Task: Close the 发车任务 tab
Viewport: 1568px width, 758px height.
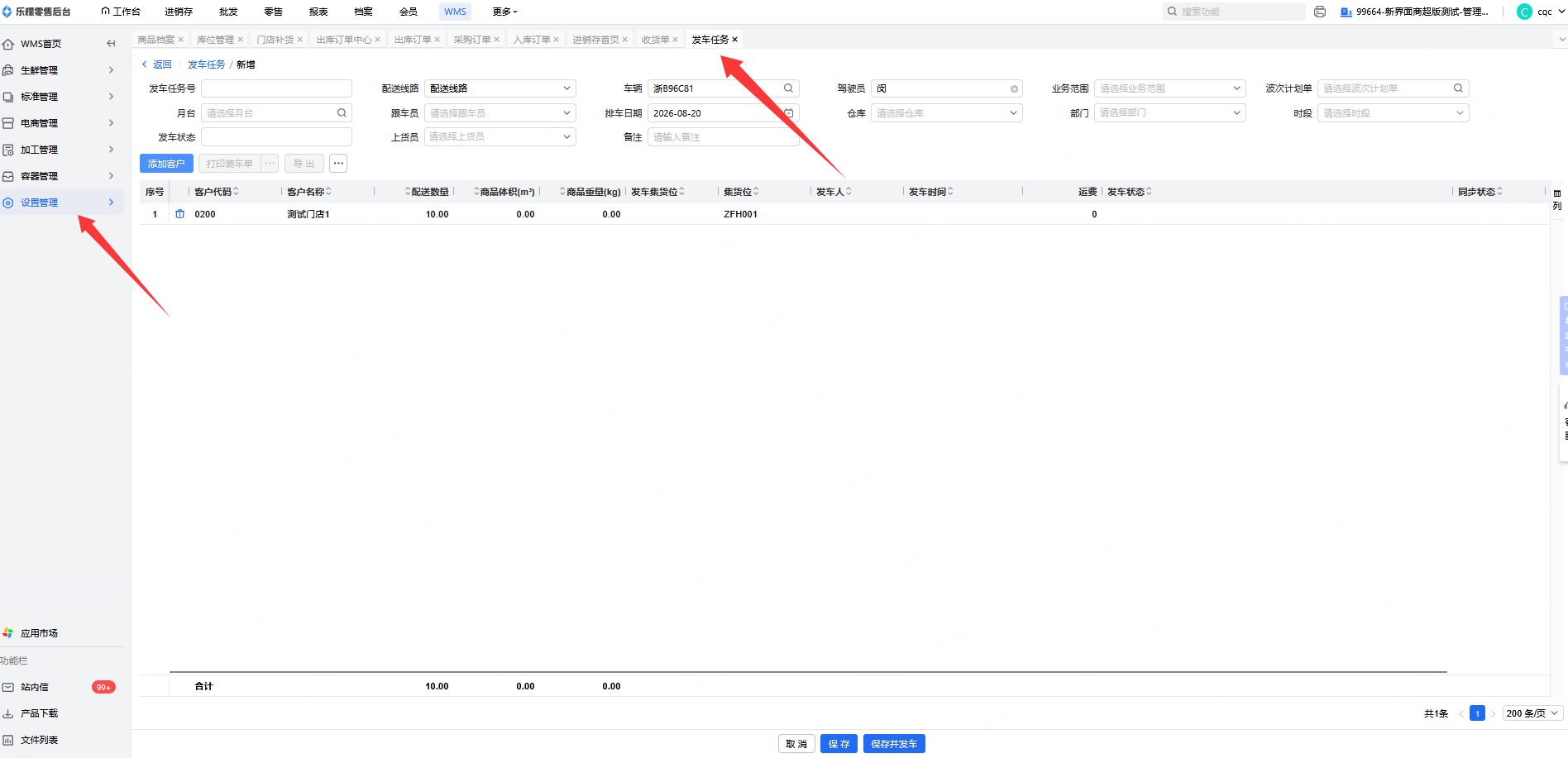Action: coord(734,40)
